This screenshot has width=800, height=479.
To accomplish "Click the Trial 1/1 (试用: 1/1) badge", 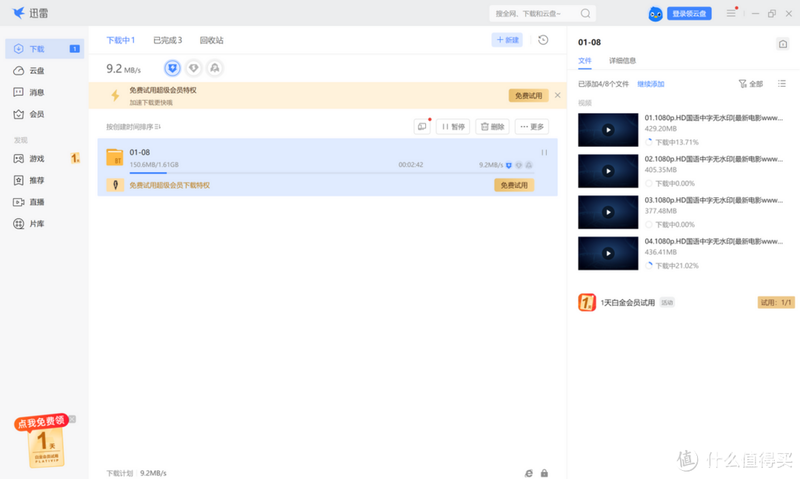I will pyautogui.click(x=776, y=302).
